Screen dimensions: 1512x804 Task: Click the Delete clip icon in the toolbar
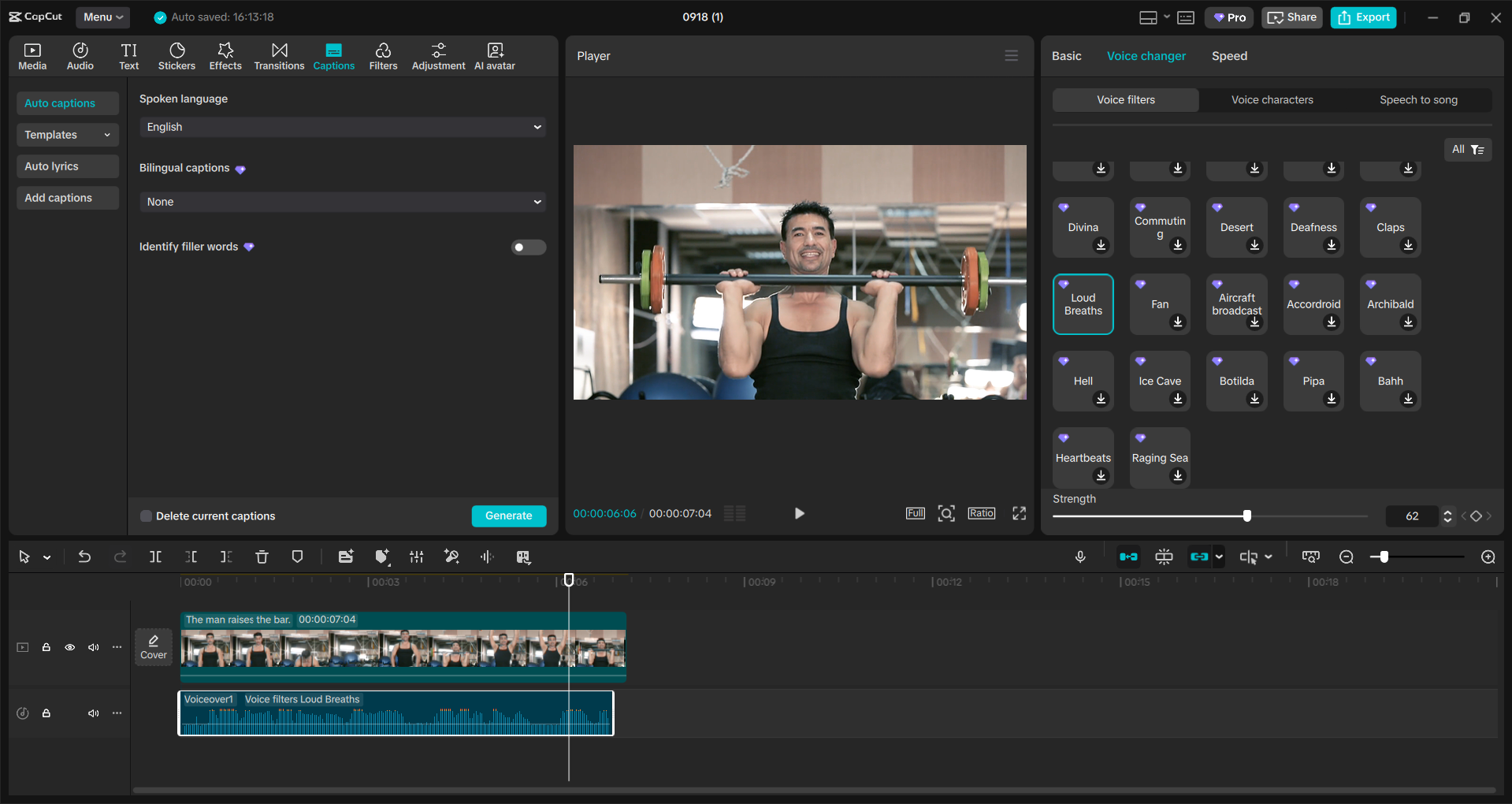click(x=262, y=556)
